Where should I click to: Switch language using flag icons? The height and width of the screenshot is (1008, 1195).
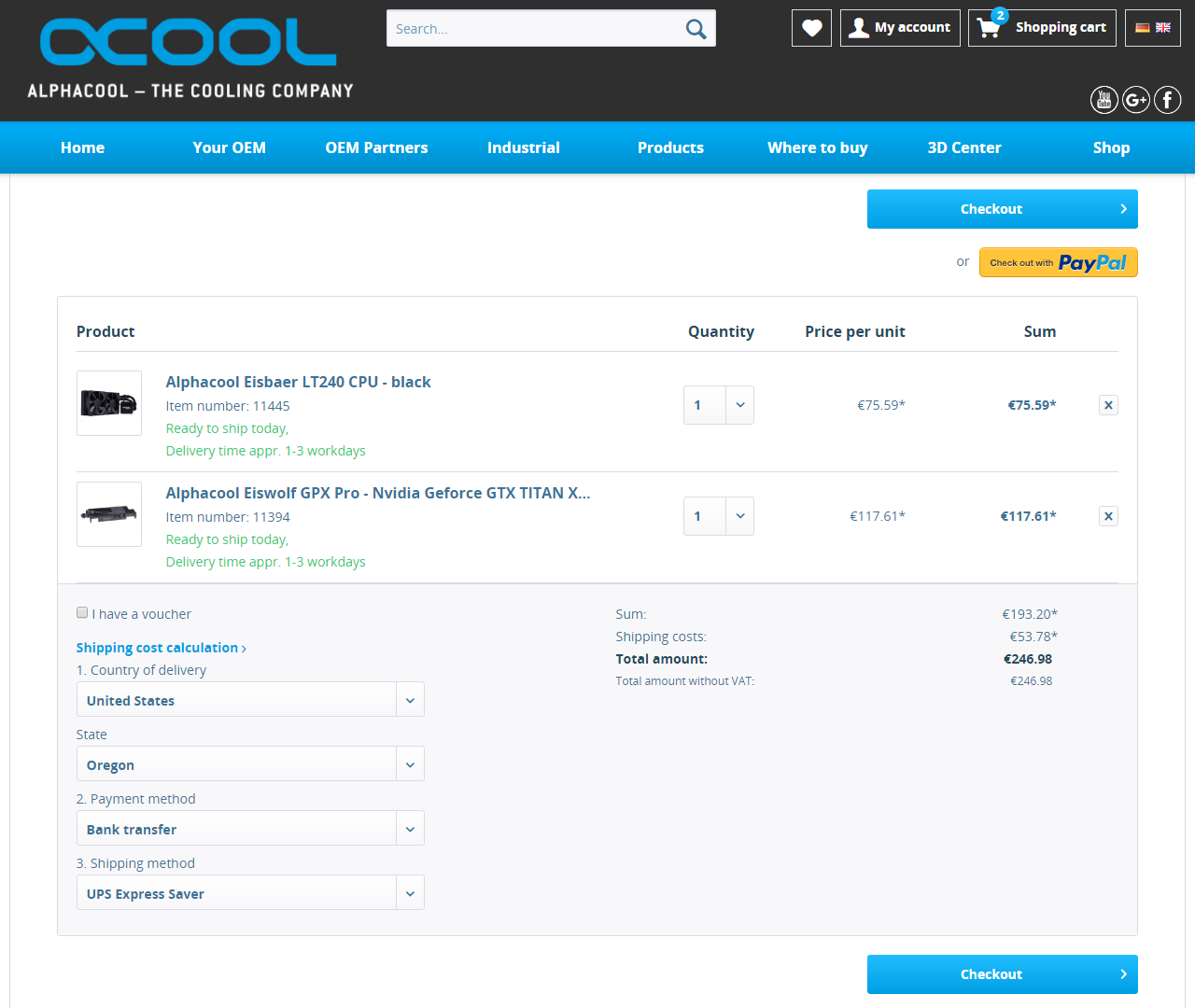pos(1153,28)
